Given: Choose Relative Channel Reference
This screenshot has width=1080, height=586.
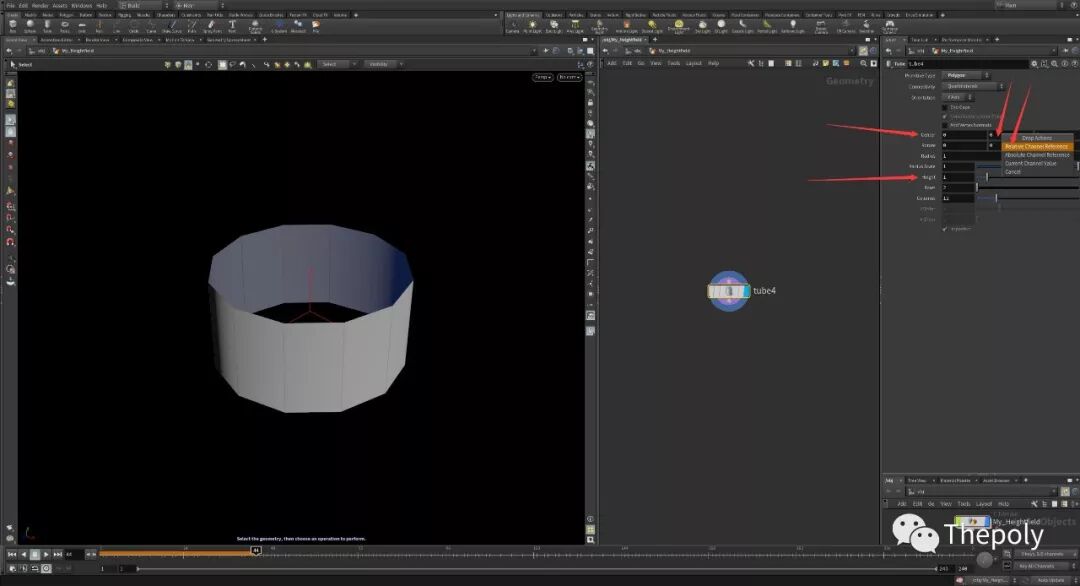Looking at the screenshot, I should point(1037,147).
